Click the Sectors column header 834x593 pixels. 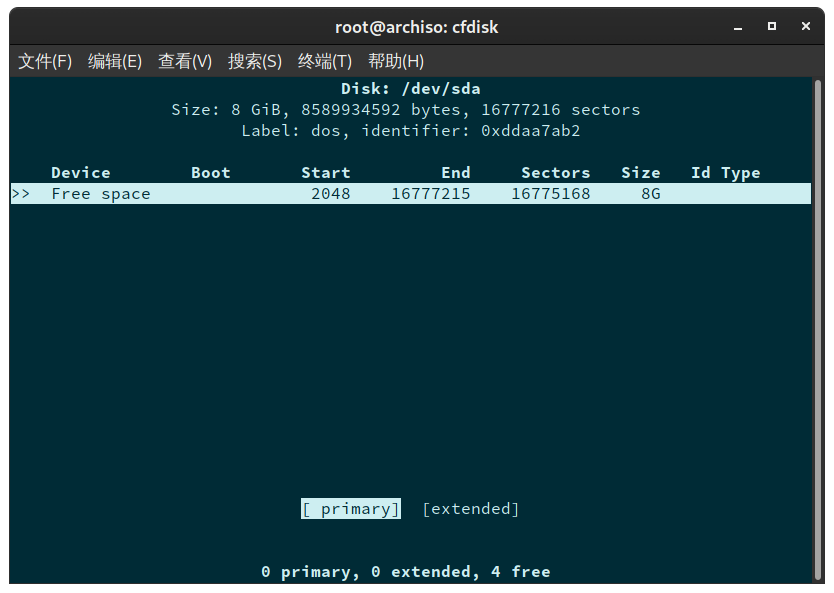pos(555,172)
